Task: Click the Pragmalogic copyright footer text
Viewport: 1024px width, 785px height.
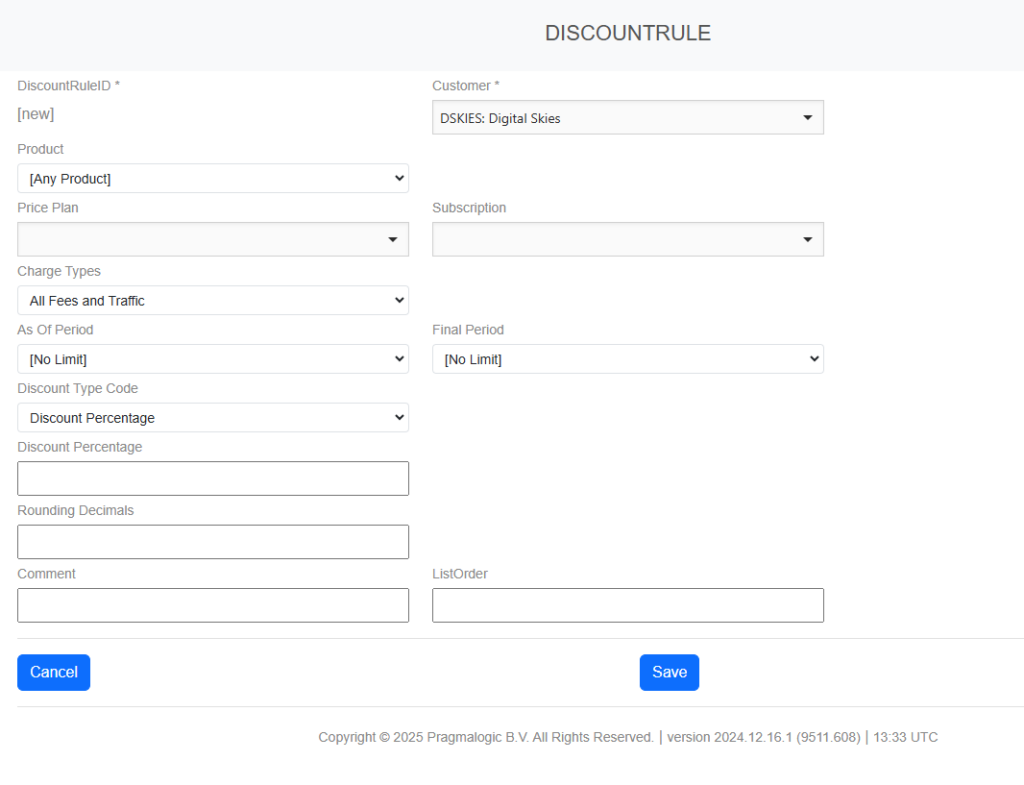Action: coord(485,737)
